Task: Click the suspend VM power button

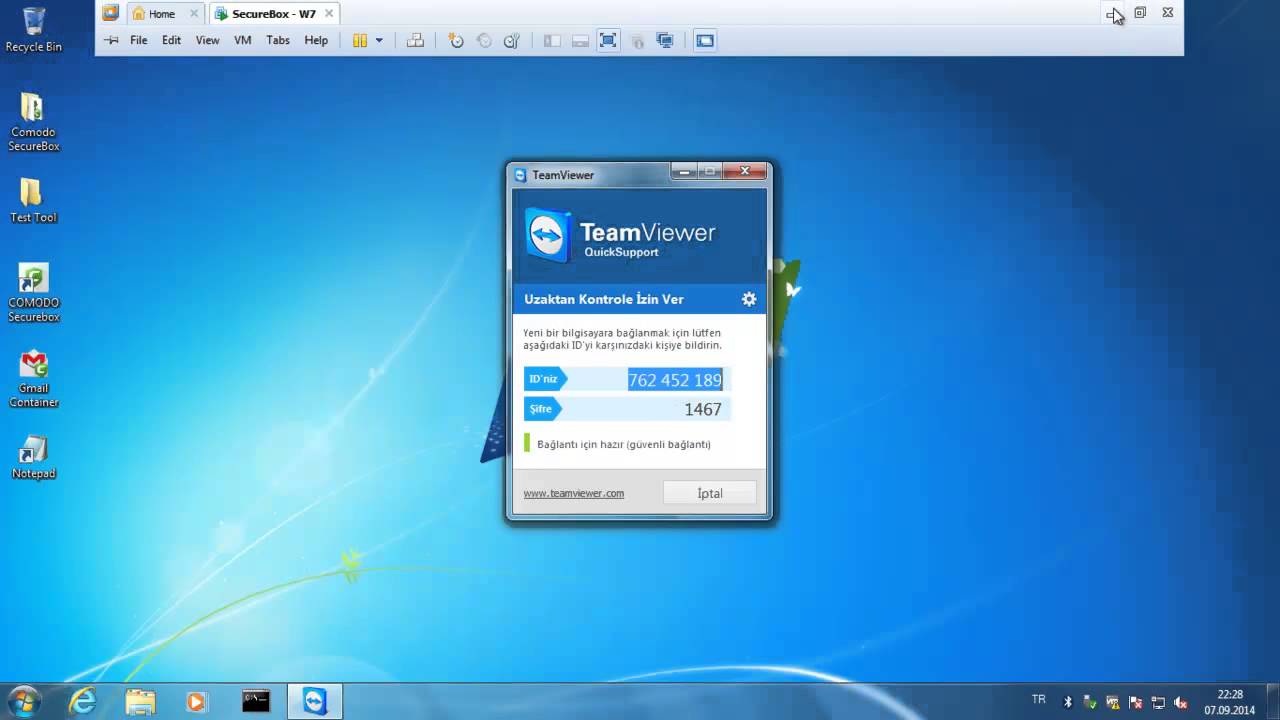Action: (x=360, y=40)
